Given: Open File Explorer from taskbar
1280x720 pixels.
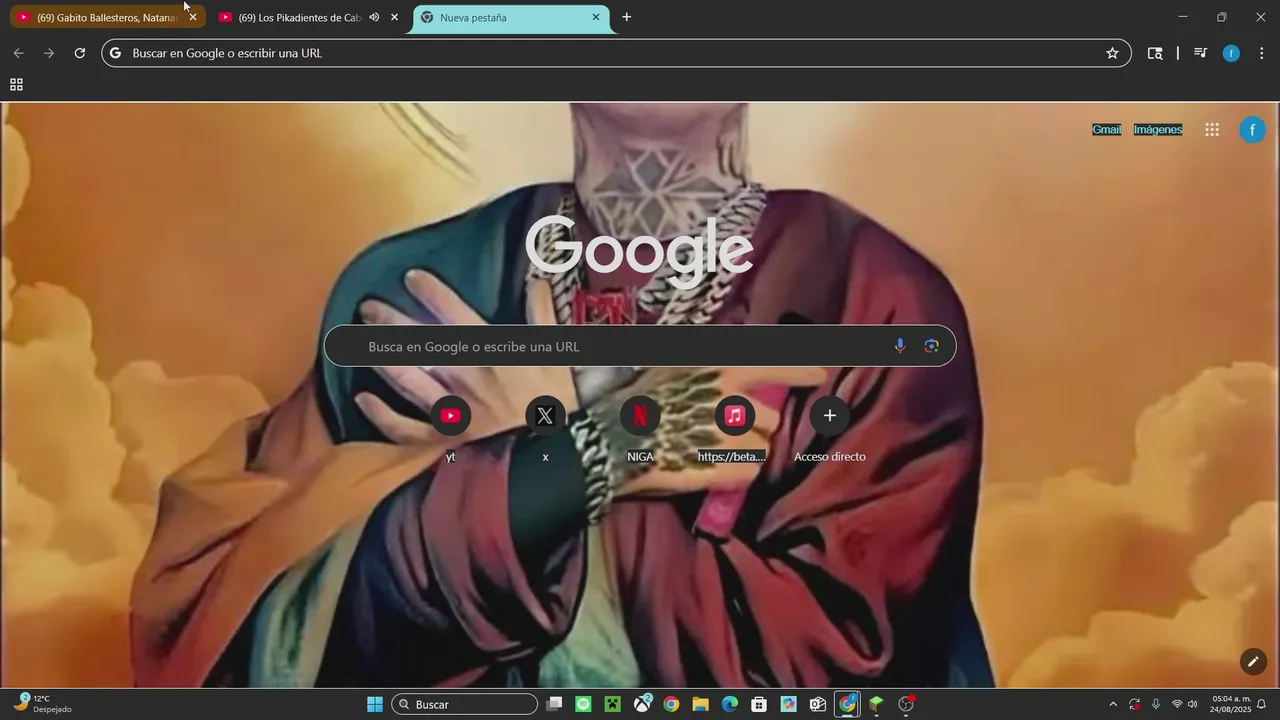Looking at the screenshot, I should (x=700, y=704).
